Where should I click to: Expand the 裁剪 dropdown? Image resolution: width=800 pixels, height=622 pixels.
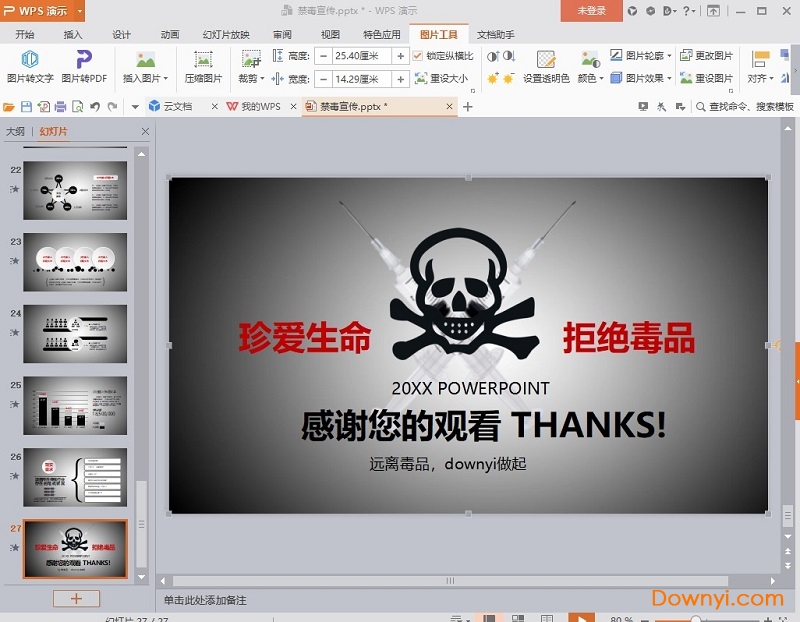pyautogui.click(x=251, y=78)
